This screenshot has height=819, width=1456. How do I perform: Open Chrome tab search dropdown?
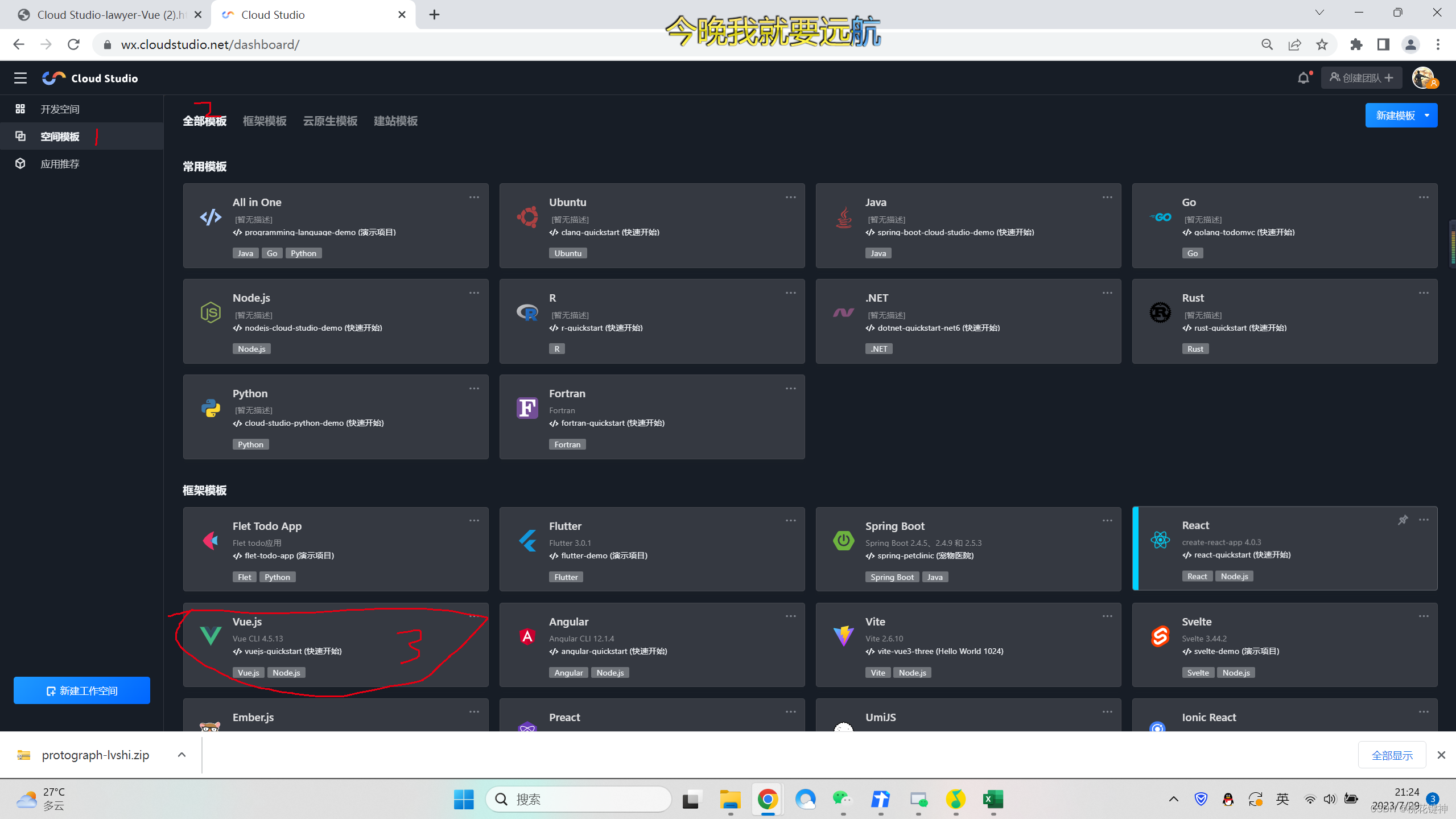[1319, 13]
